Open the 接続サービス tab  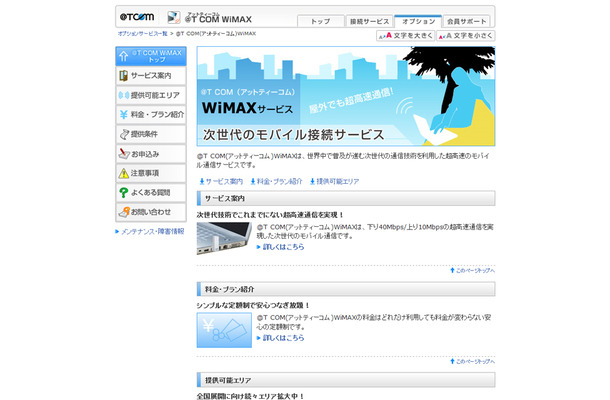pyautogui.click(x=369, y=21)
